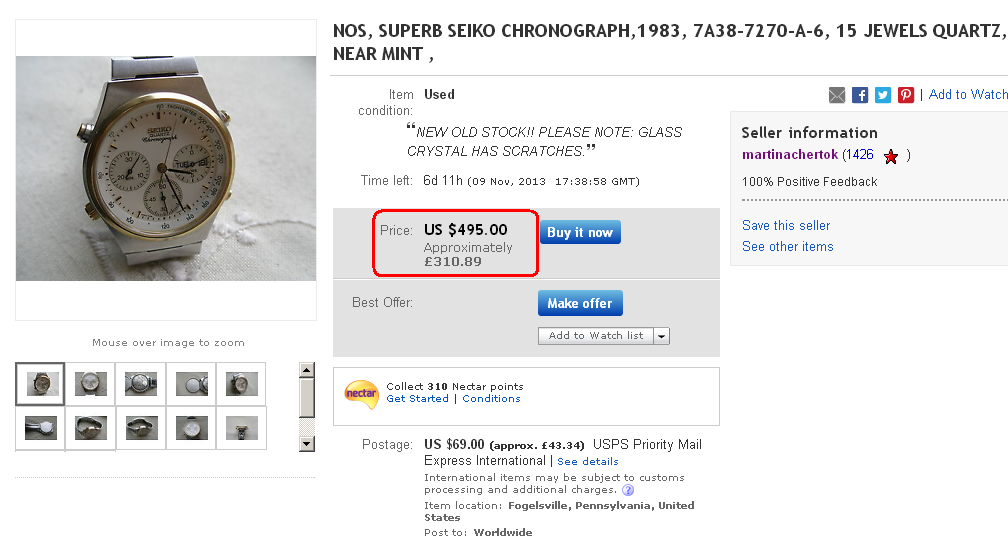Click the Add to Watch list button
Screen dimensions: 1008x539
click(596, 336)
